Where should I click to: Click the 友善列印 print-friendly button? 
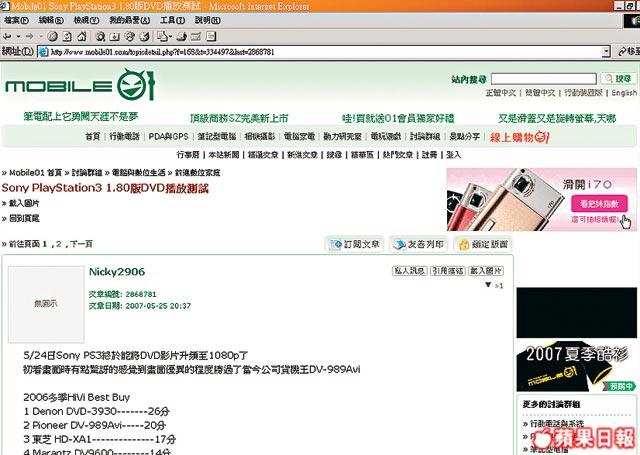click(419, 244)
